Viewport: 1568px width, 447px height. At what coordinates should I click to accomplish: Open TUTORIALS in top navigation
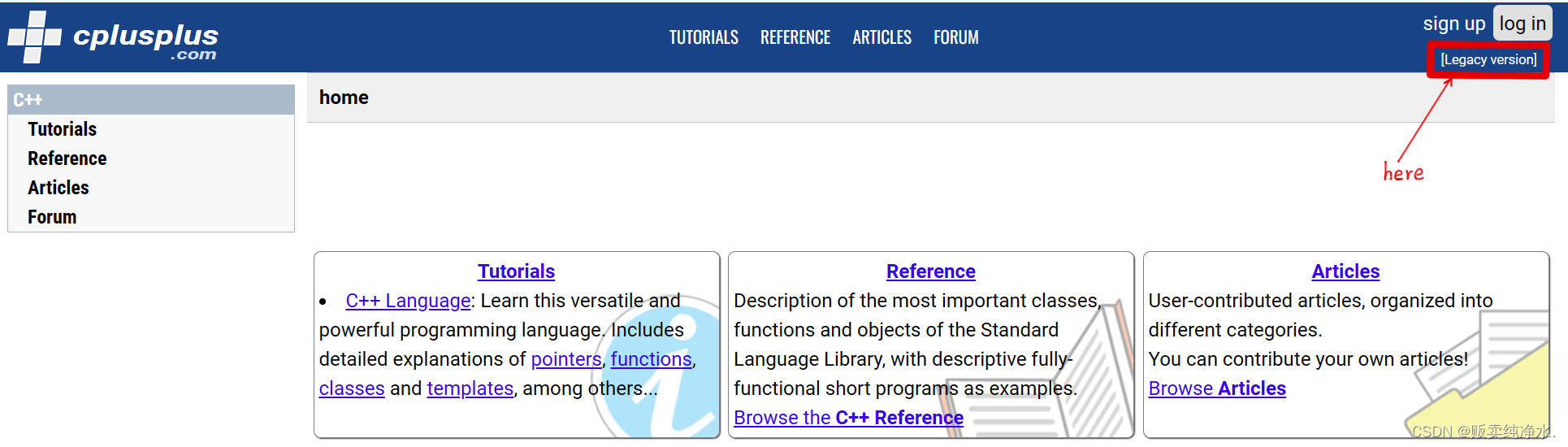[704, 37]
